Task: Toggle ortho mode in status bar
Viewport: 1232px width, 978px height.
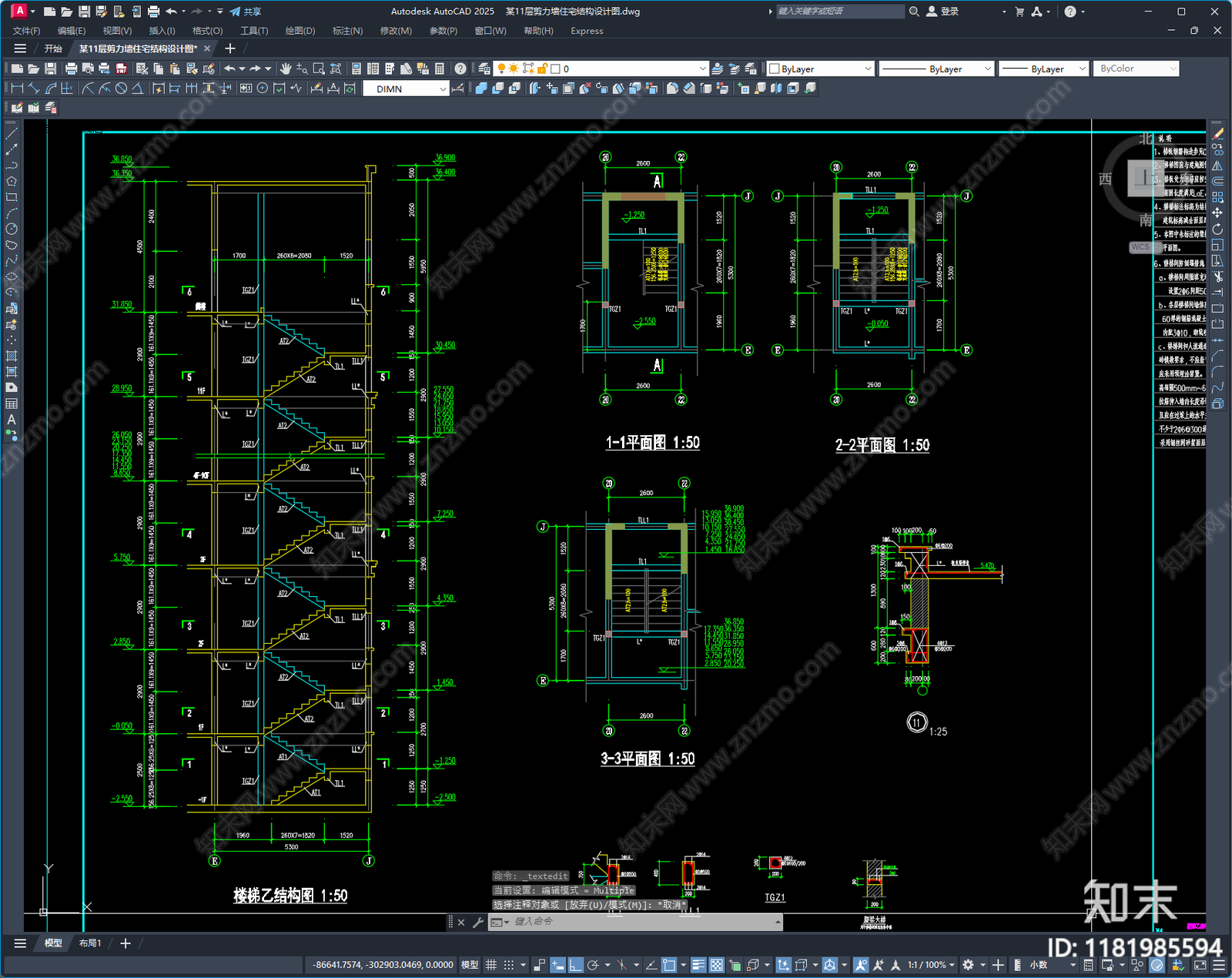Action: click(575, 965)
